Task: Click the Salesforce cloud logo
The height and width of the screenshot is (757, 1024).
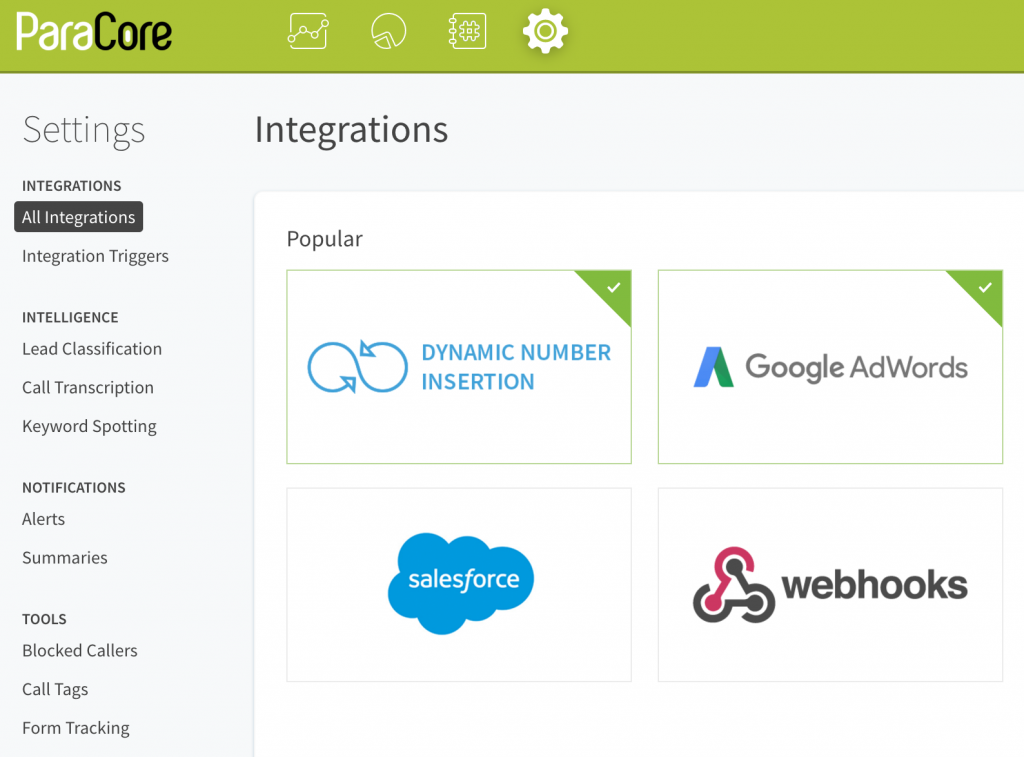Action: [x=460, y=583]
